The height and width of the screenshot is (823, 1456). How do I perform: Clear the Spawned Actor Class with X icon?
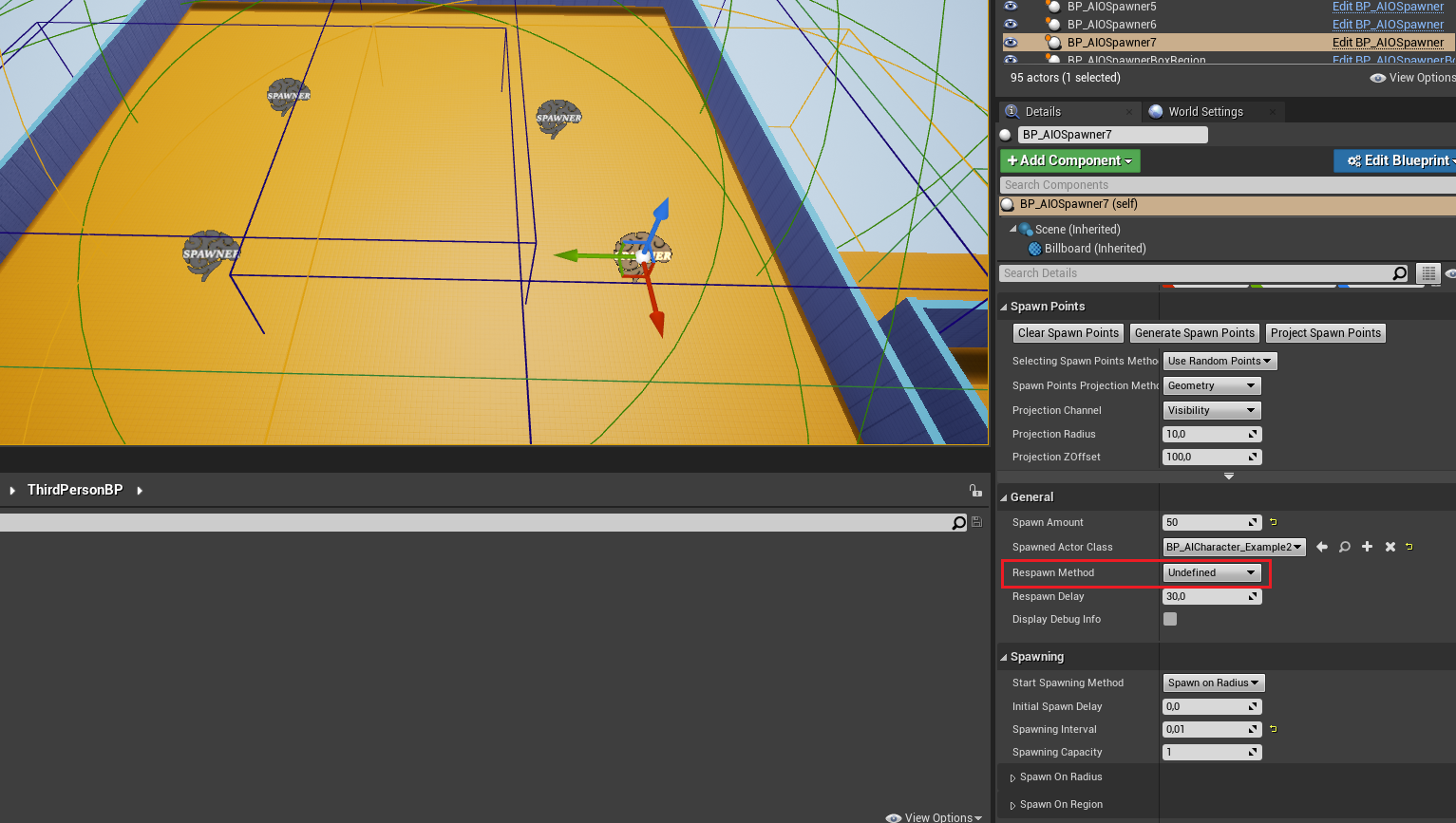[1390, 547]
